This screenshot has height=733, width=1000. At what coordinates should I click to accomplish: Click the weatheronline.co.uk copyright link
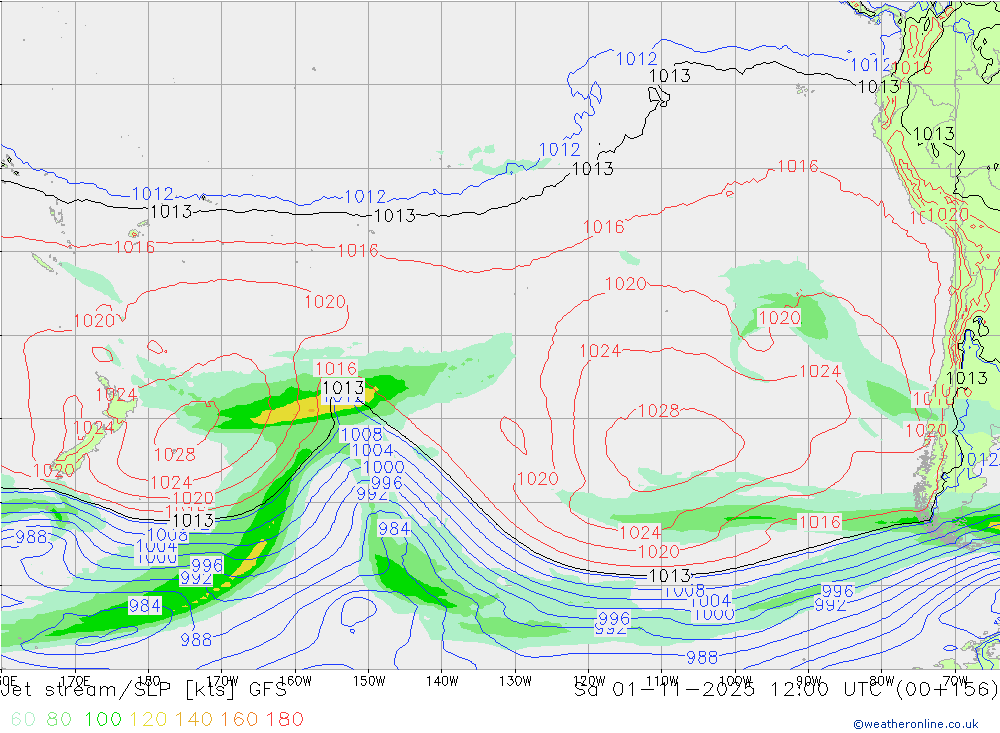pyautogui.click(x=915, y=724)
